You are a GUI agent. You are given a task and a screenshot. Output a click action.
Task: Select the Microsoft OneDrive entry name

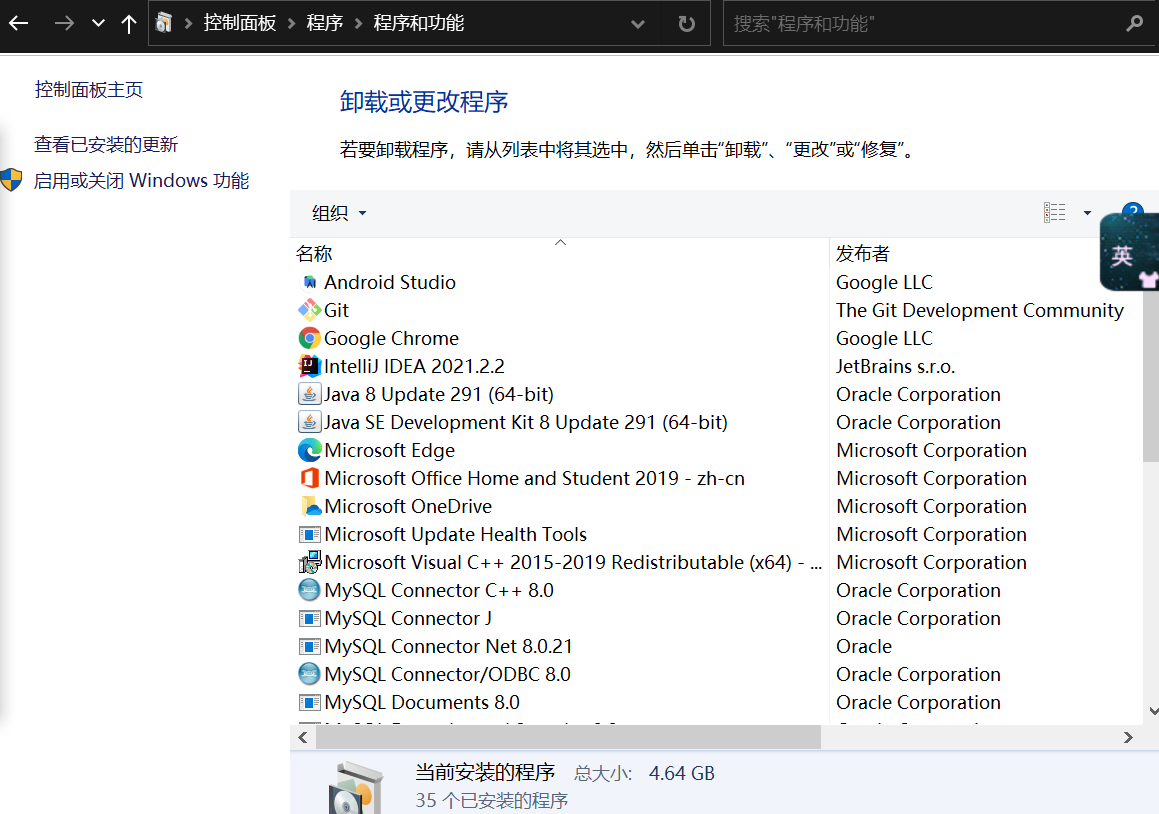(408, 506)
